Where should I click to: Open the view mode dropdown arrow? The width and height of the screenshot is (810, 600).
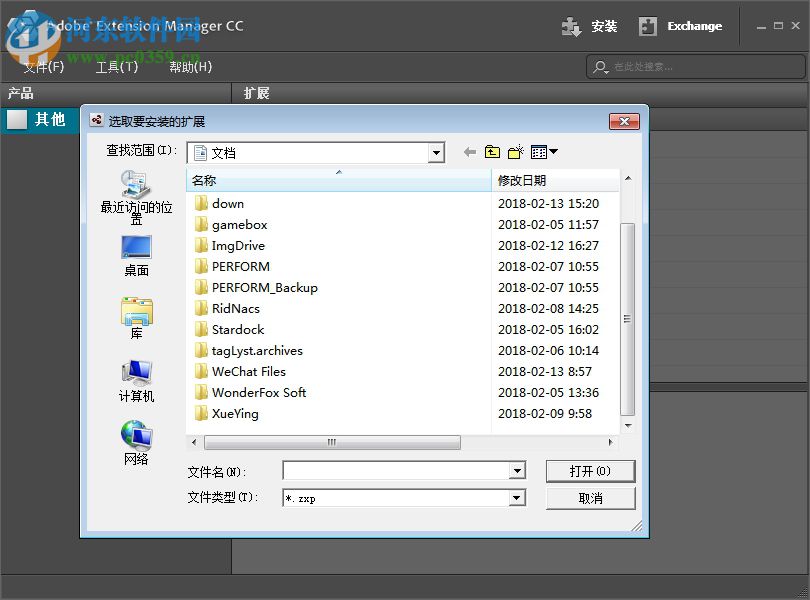(x=552, y=152)
